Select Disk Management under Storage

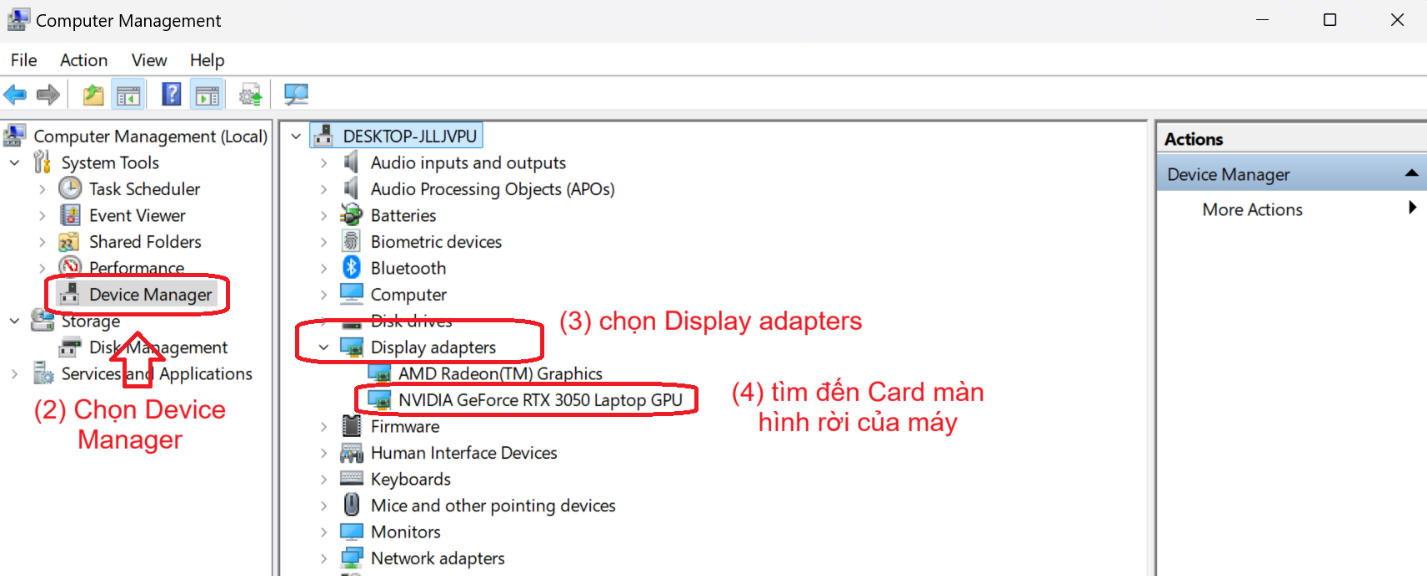pos(158,347)
